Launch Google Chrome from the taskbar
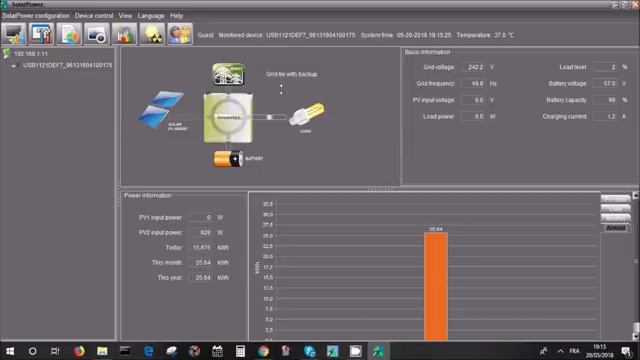The height and width of the screenshot is (360, 640). pyautogui.click(x=263, y=351)
